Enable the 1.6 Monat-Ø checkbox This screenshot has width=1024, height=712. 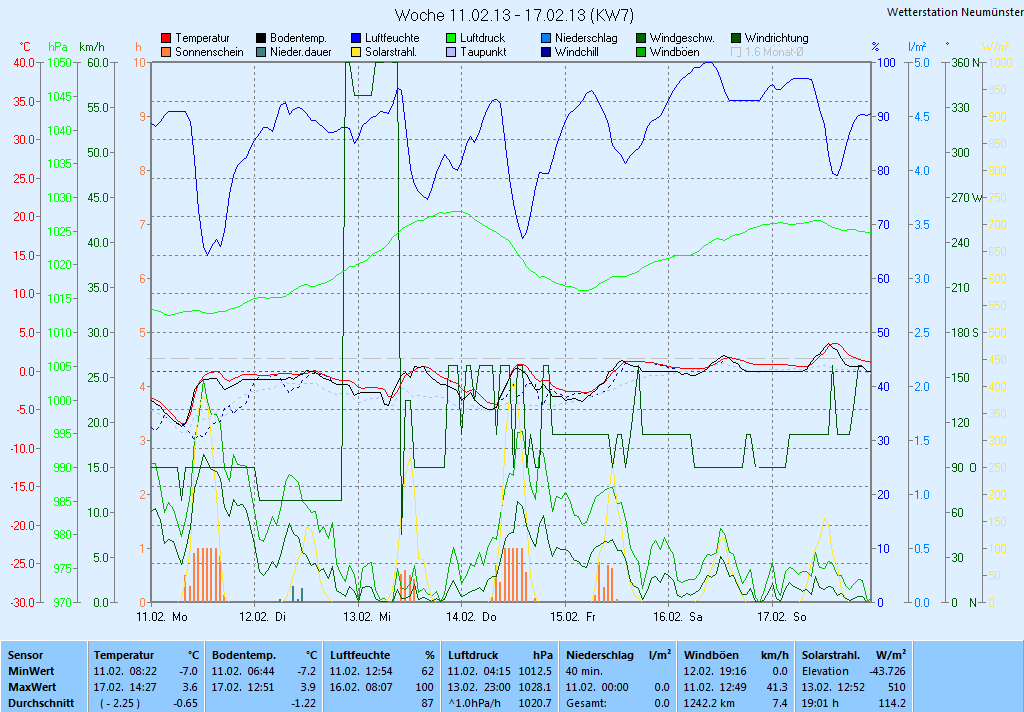tap(736, 52)
